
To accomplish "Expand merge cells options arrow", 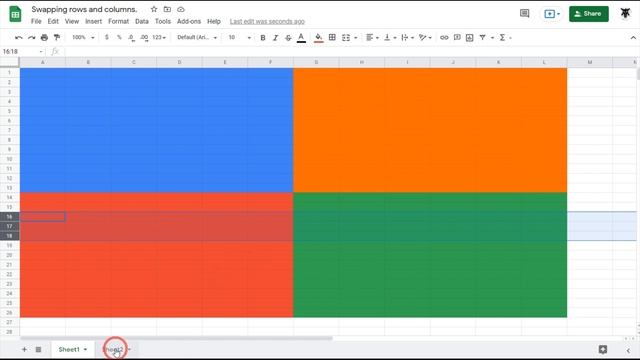I will coord(356,38).
